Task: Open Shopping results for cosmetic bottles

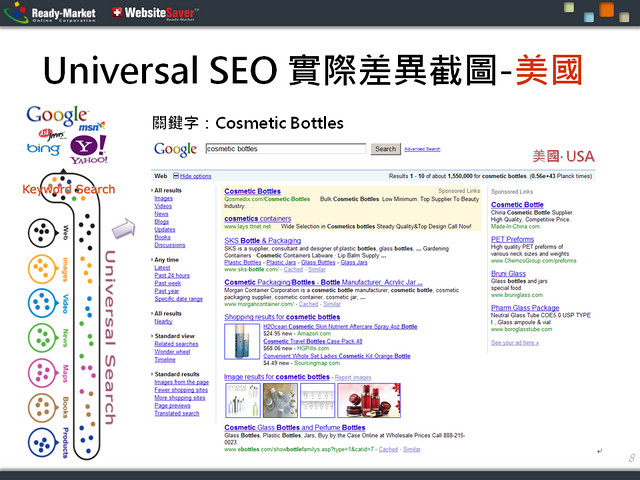Action: [282, 317]
